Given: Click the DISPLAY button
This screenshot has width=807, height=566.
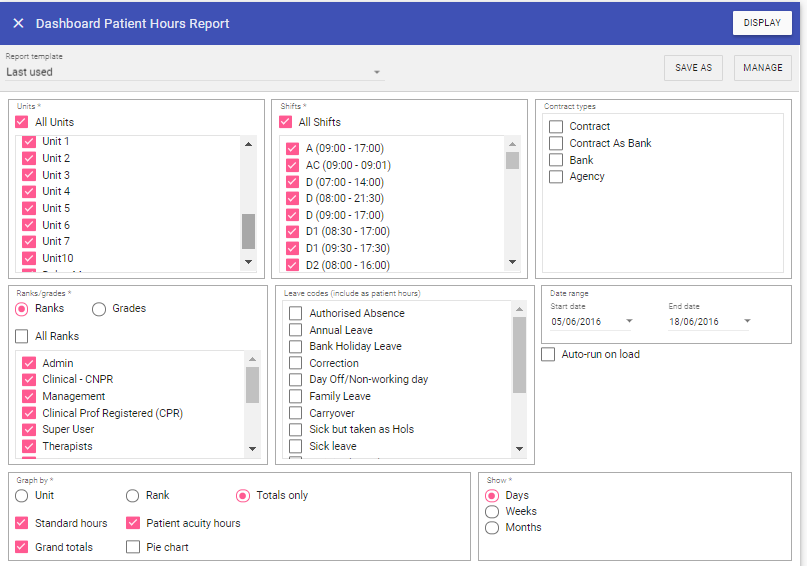Looking at the screenshot, I should tap(762, 23).
